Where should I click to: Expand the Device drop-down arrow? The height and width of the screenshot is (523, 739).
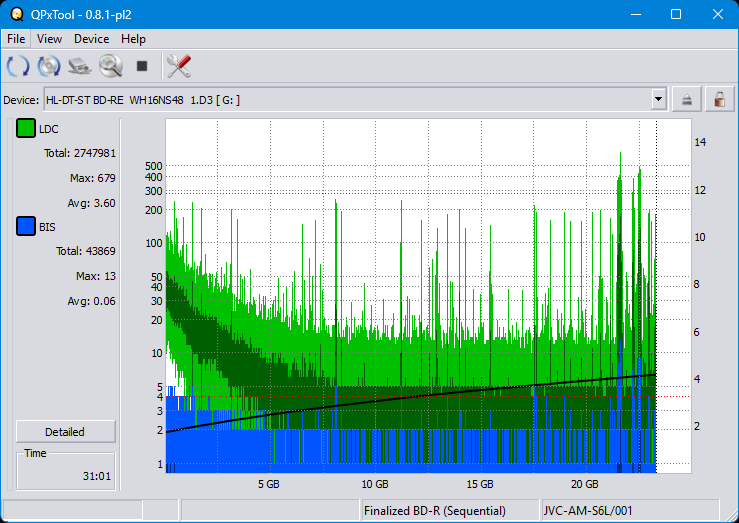pos(658,99)
